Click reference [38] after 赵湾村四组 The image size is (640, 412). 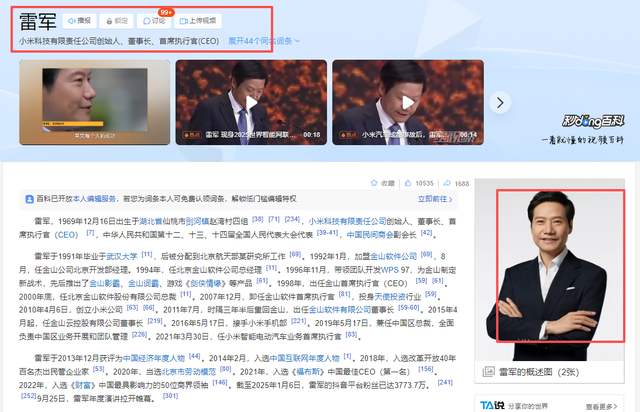pyautogui.click(x=258, y=219)
